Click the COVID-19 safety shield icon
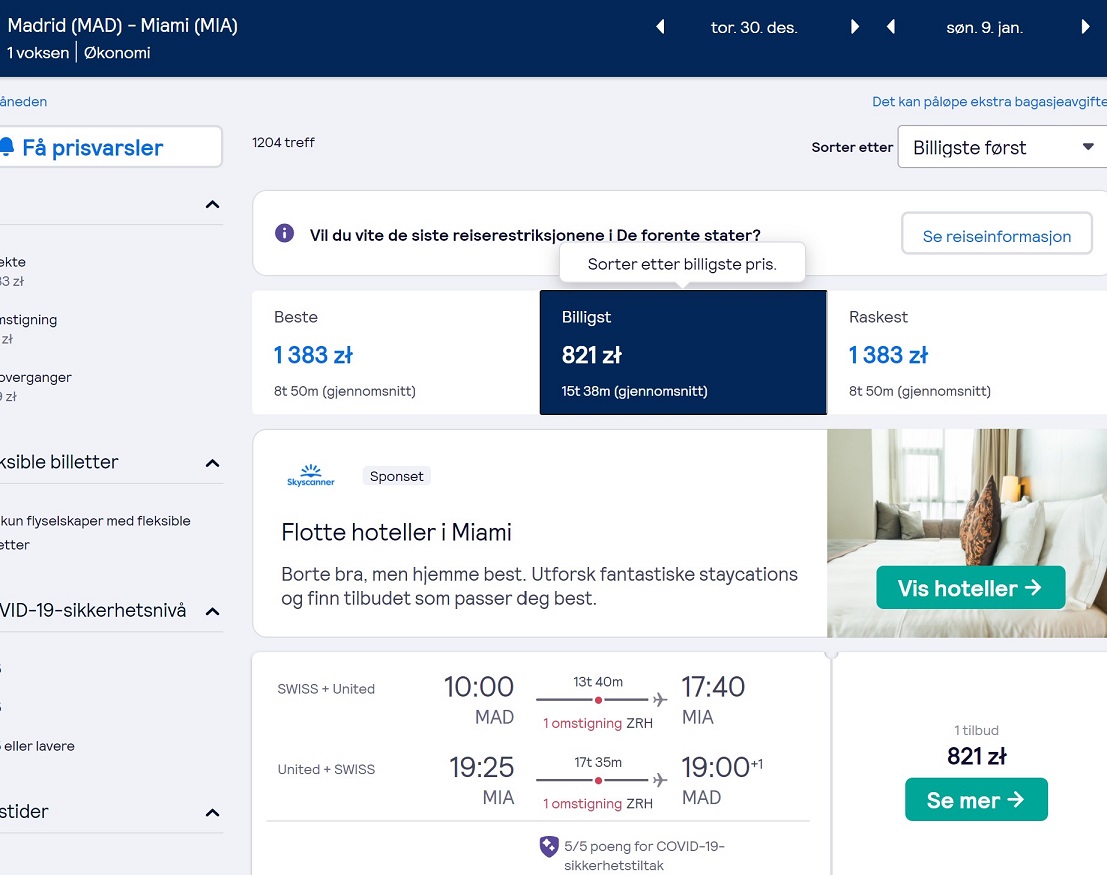Image resolution: width=1107 pixels, height=875 pixels. pos(549,846)
